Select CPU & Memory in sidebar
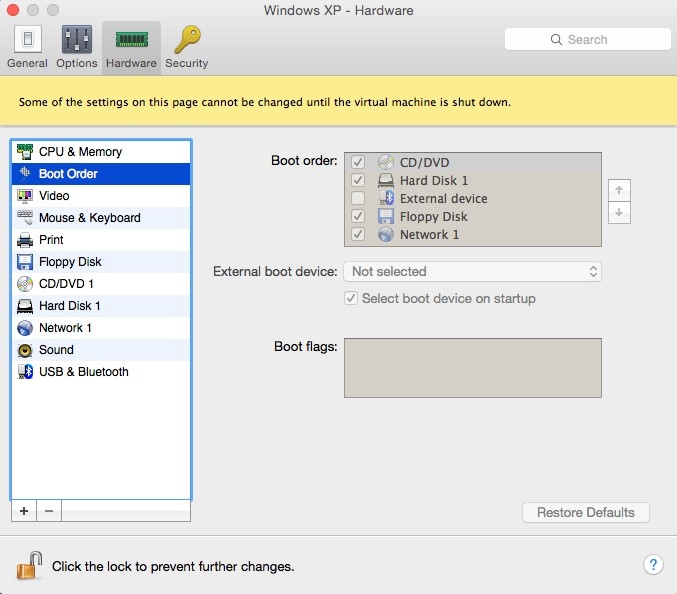The width and height of the screenshot is (677, 594). [x=80, y=152]
